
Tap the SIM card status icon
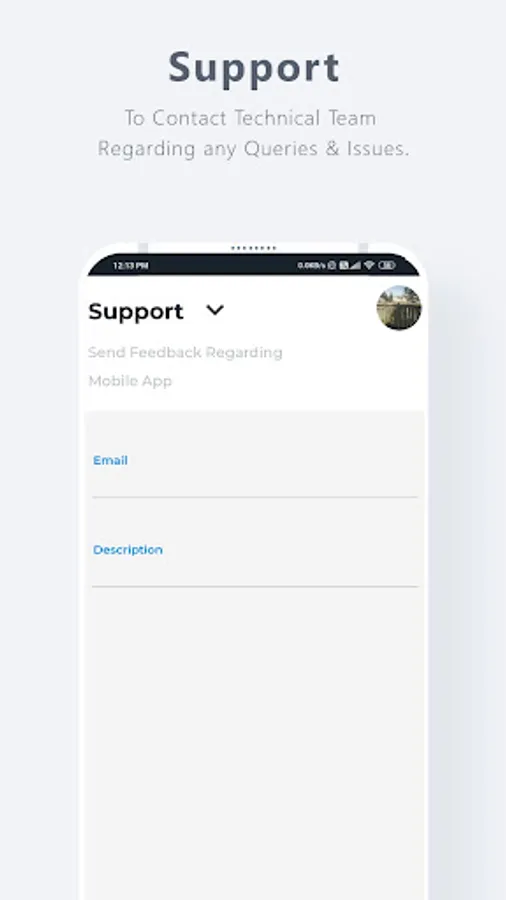344,265
